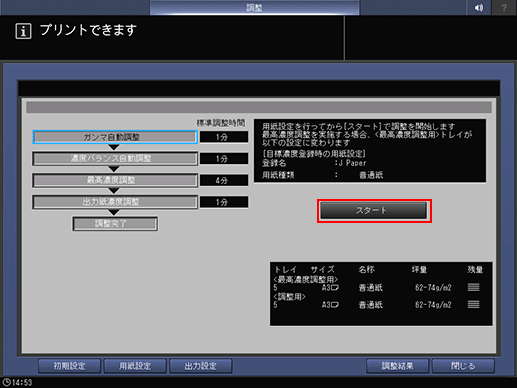Viewport: 517px width, 388px height.
Task: Open 用紙設定 paper settings
Action: point(135,366)
